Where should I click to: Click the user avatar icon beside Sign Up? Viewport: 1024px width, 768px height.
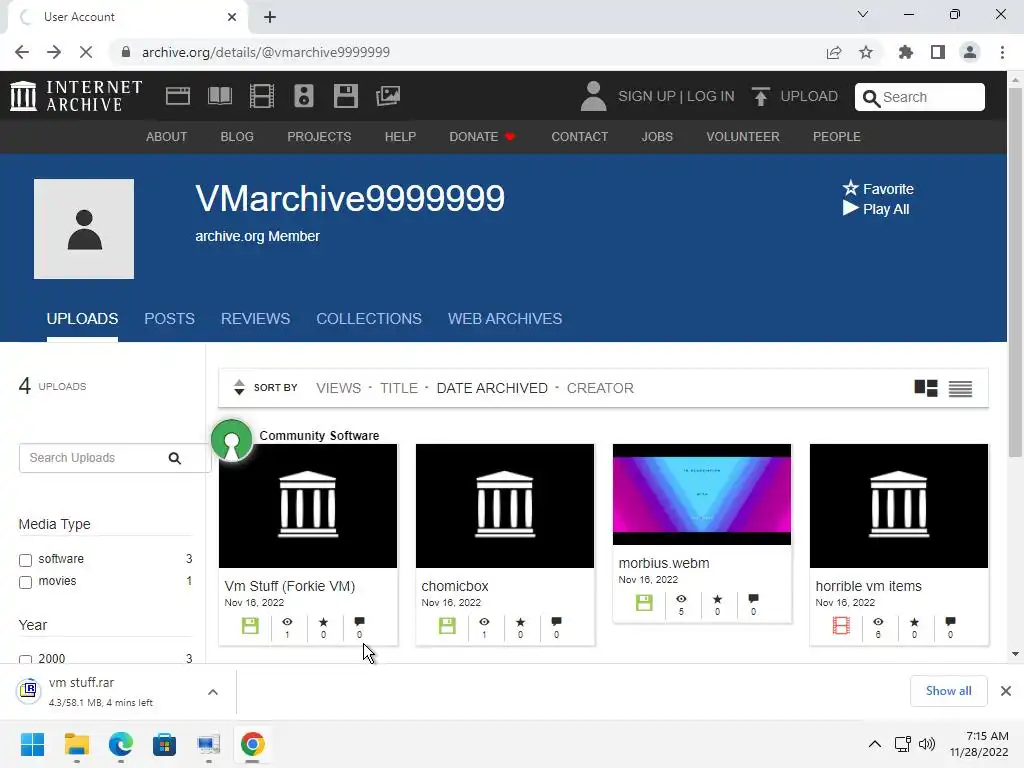593,96
